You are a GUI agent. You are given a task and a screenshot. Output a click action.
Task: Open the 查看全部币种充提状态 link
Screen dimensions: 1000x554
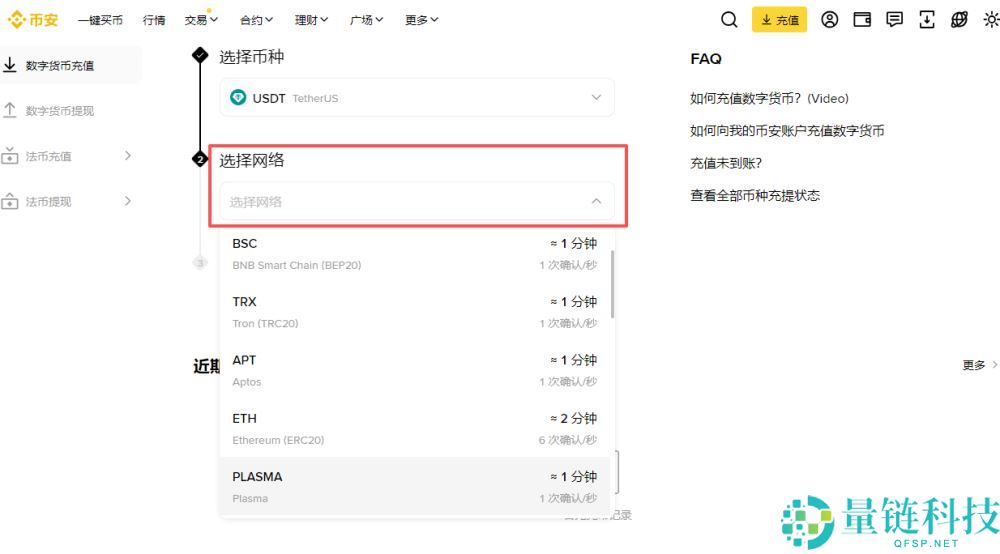click(755, 196)
